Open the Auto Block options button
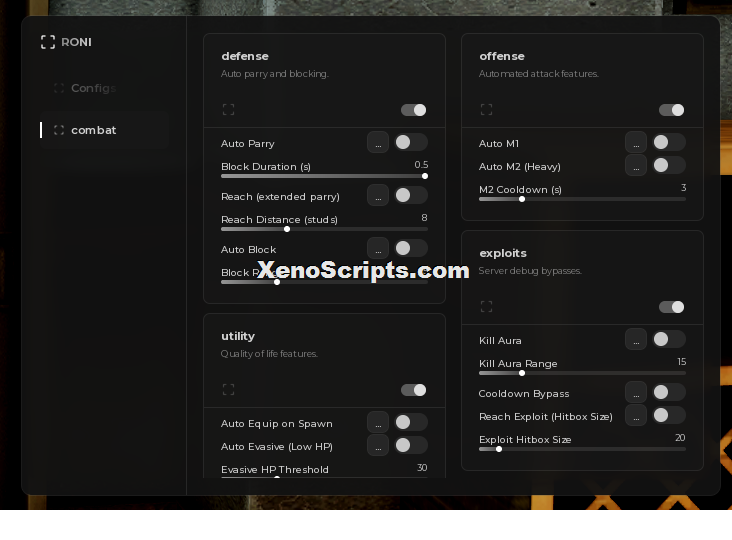 pyautogui.click(x=378, y=248)
